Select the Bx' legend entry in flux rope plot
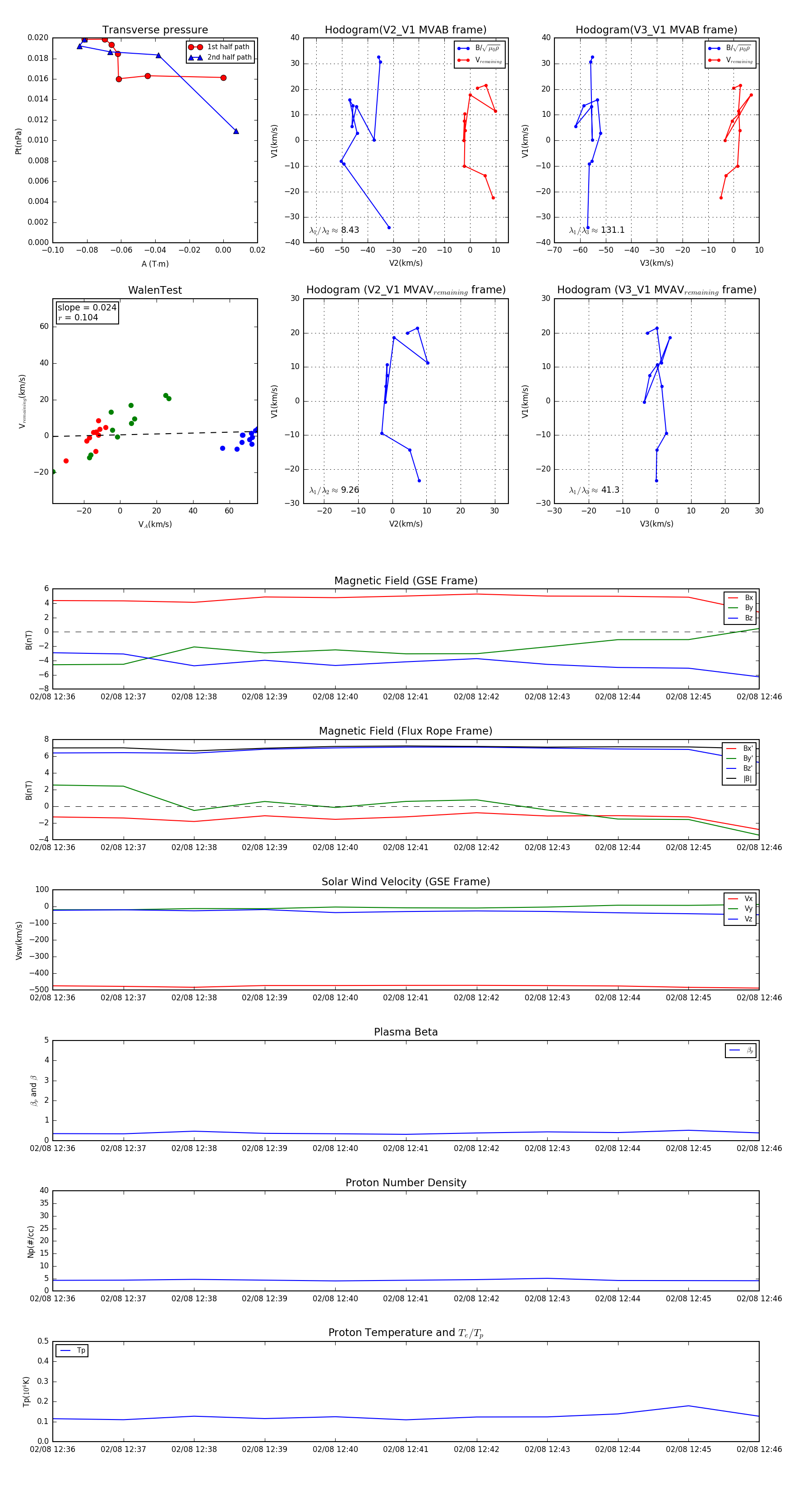The height and width of the screenshot is (1489, 812). pyautogui.click(x=740, y=748)
